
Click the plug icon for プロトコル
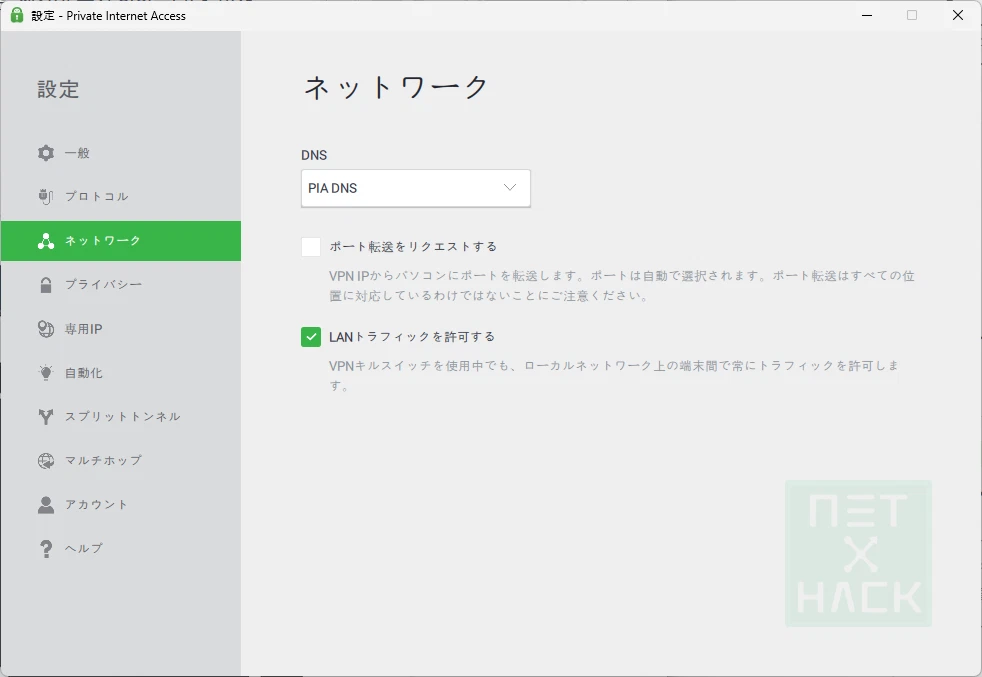coord(46,196)
